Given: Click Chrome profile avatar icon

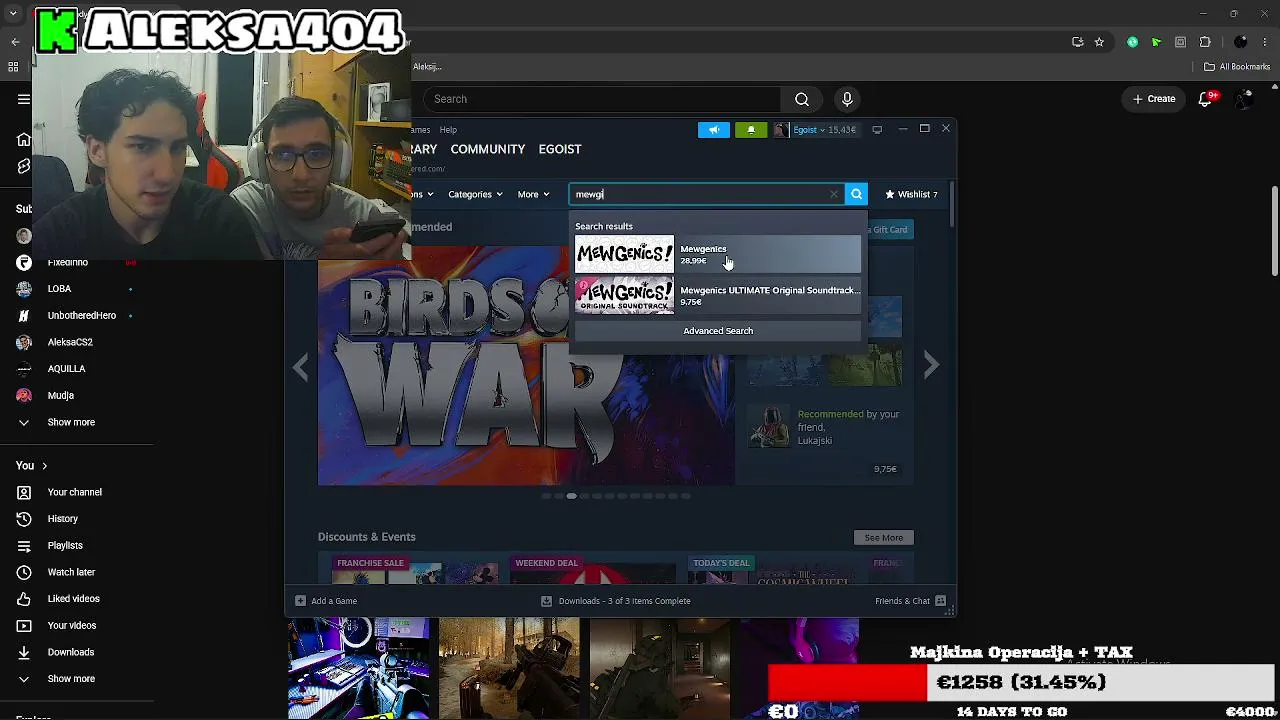Looking at the screenshot, I should [1241, 42].
